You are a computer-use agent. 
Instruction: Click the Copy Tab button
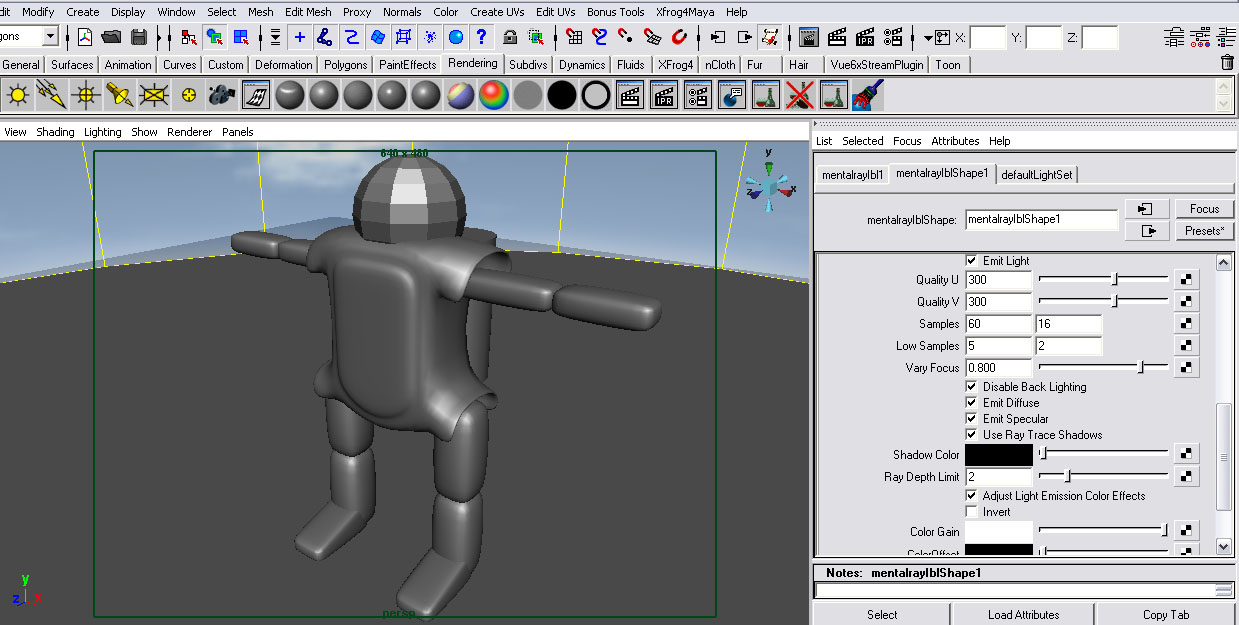tap(1166, 615)
